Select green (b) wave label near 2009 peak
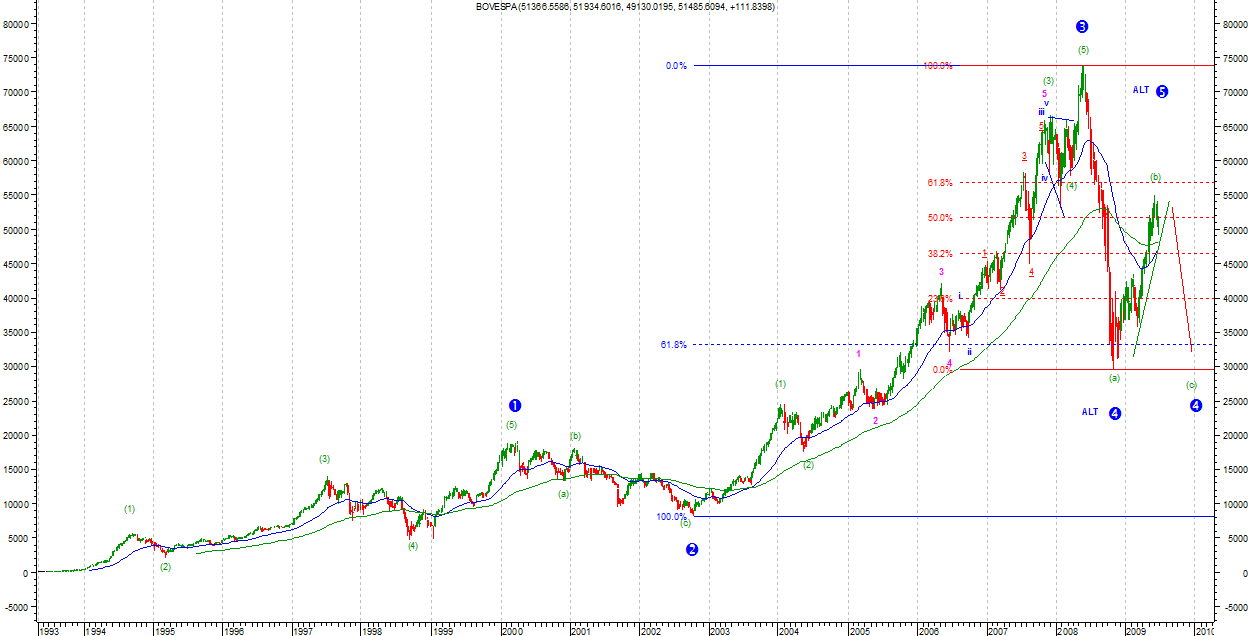The image size is (1250, 636). [1155, 177]
